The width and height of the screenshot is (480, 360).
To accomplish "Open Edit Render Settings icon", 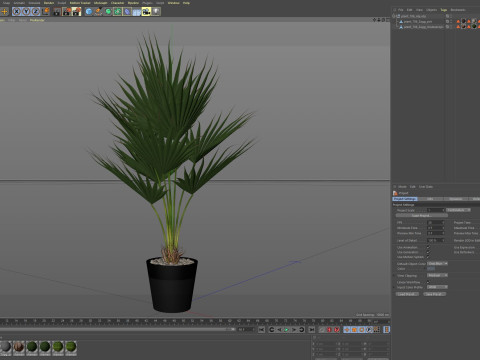I will point(77,12).
